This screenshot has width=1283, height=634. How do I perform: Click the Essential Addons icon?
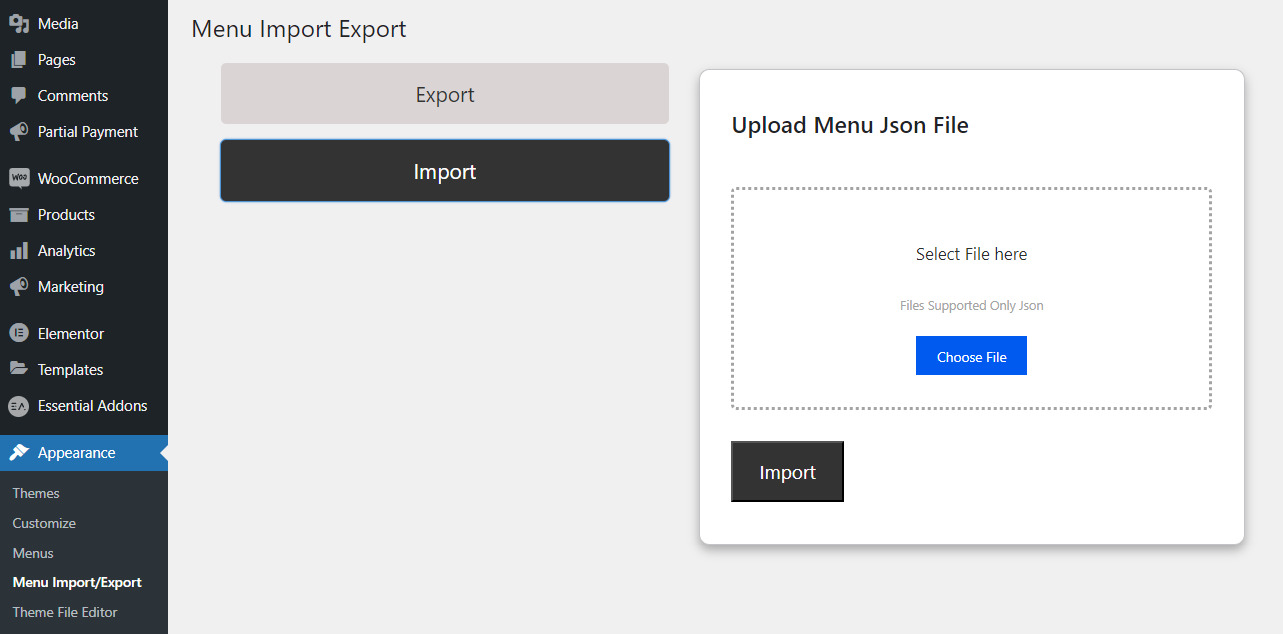tap(18, 406)
